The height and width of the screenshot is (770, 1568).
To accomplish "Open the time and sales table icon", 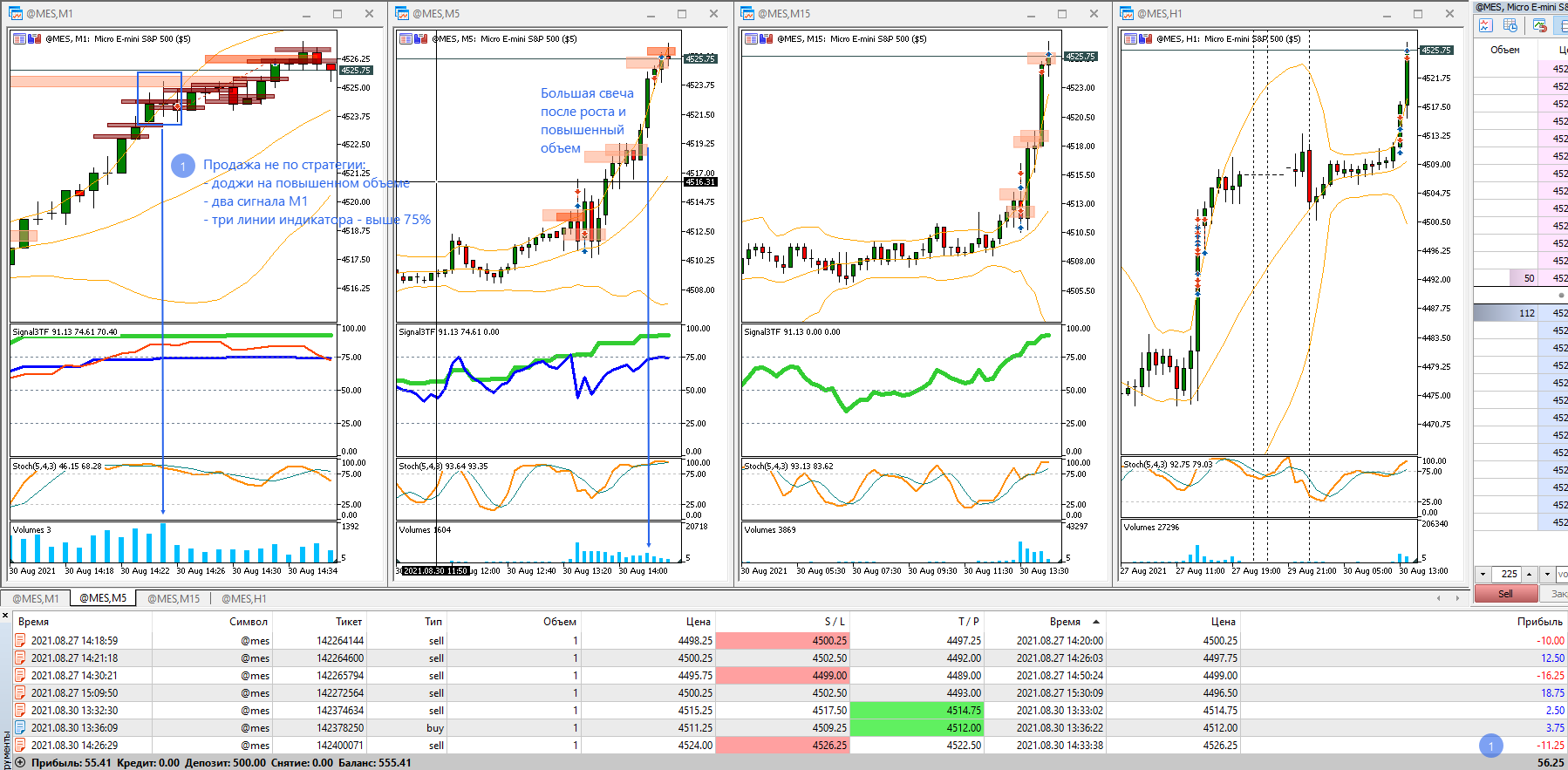I will (1510, 26).
